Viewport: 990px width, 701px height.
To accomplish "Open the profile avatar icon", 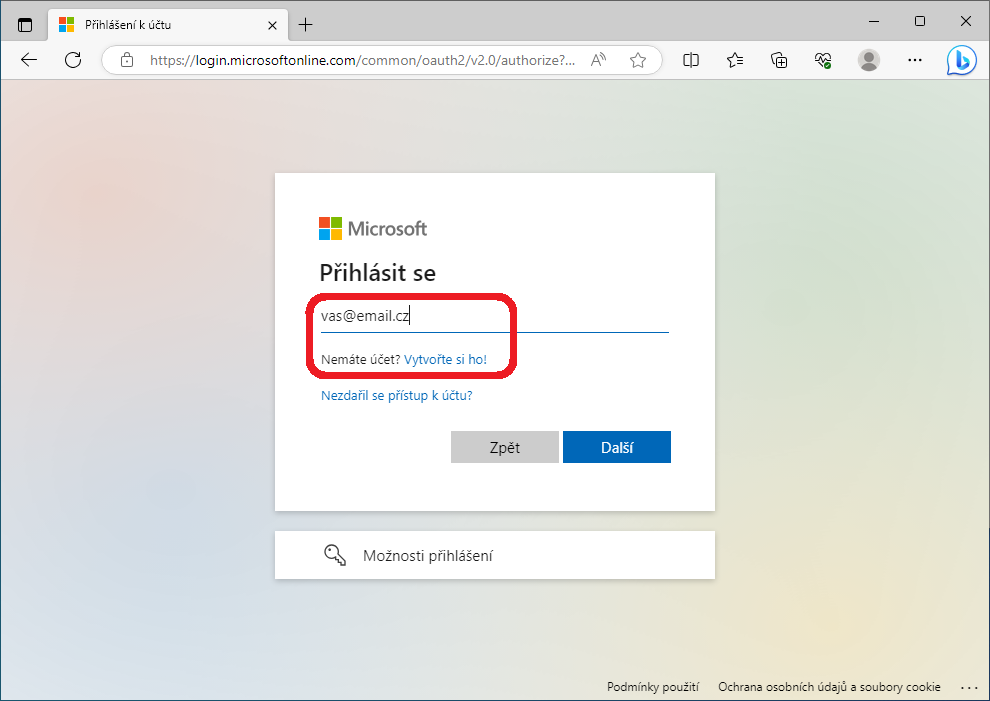I will point(869,60).
